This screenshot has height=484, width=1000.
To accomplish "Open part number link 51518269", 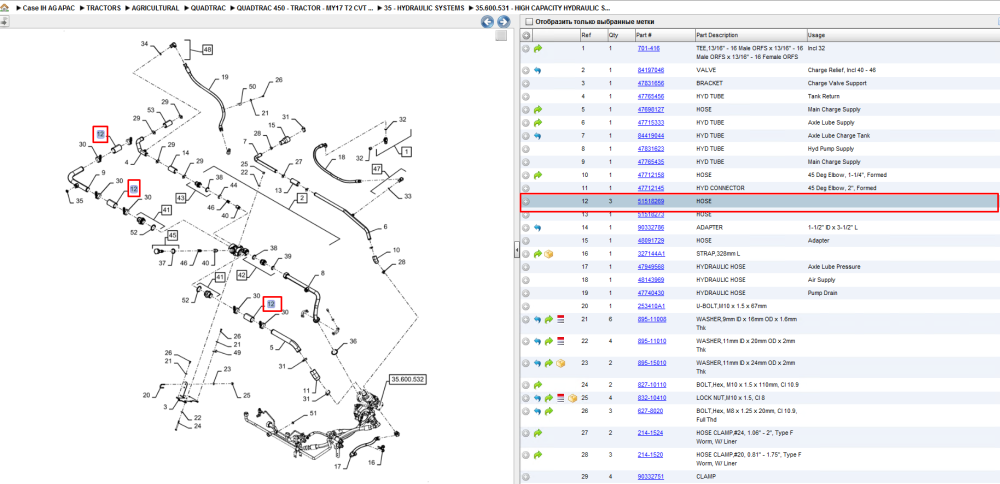I will 651,202.
